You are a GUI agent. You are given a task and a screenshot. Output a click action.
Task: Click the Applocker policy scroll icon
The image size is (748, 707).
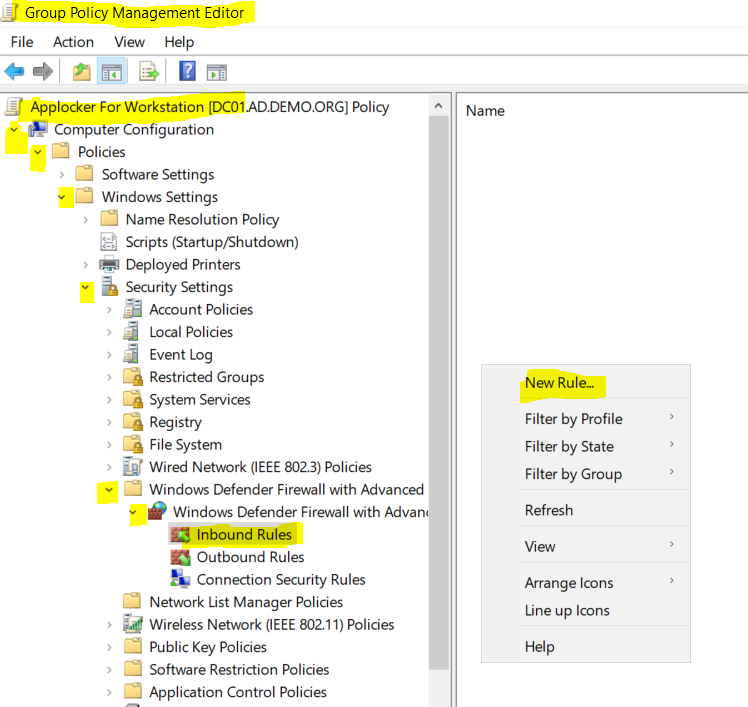click(x=14, y=106)
